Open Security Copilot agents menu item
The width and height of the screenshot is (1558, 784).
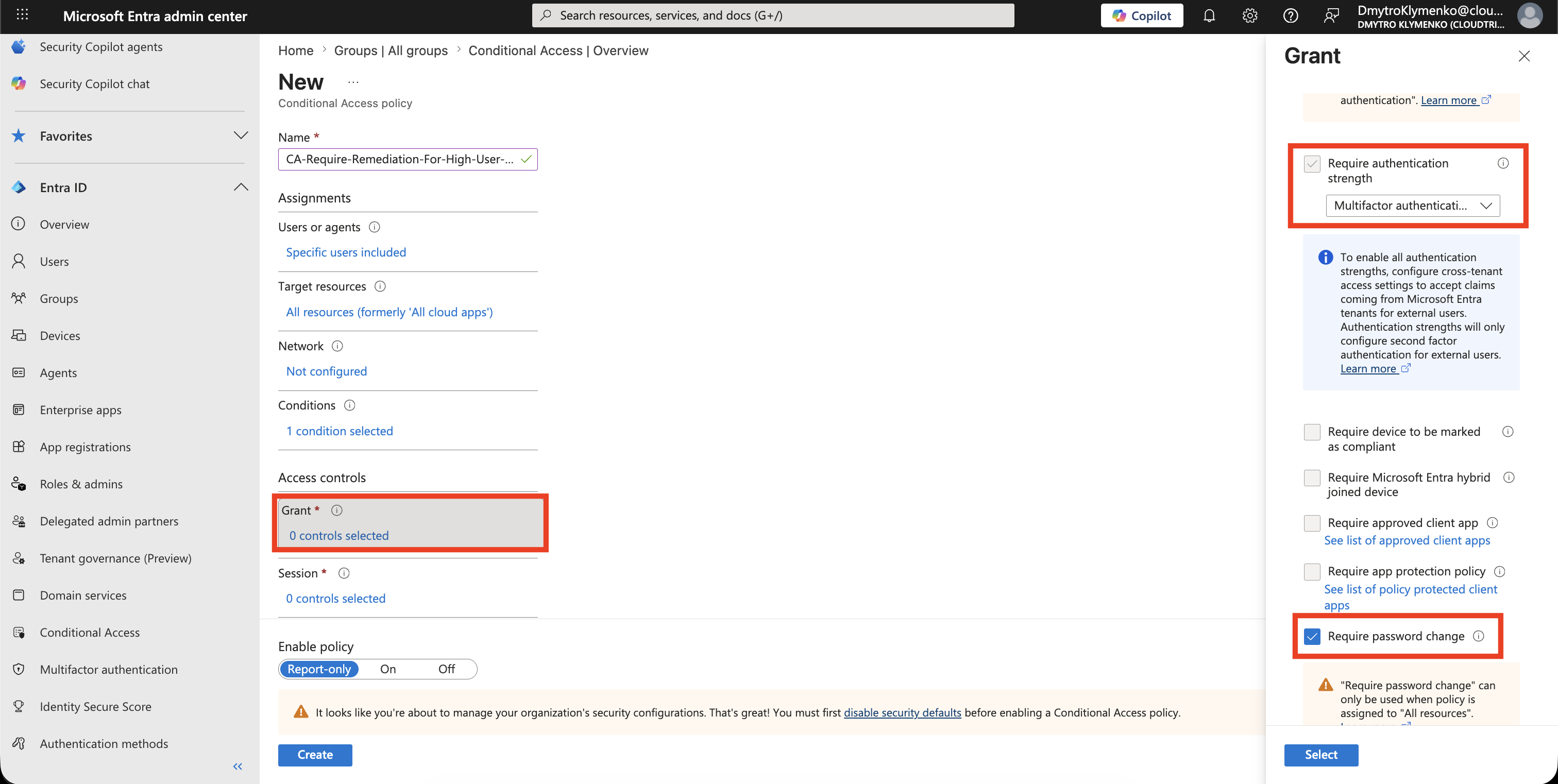(101, 46)
